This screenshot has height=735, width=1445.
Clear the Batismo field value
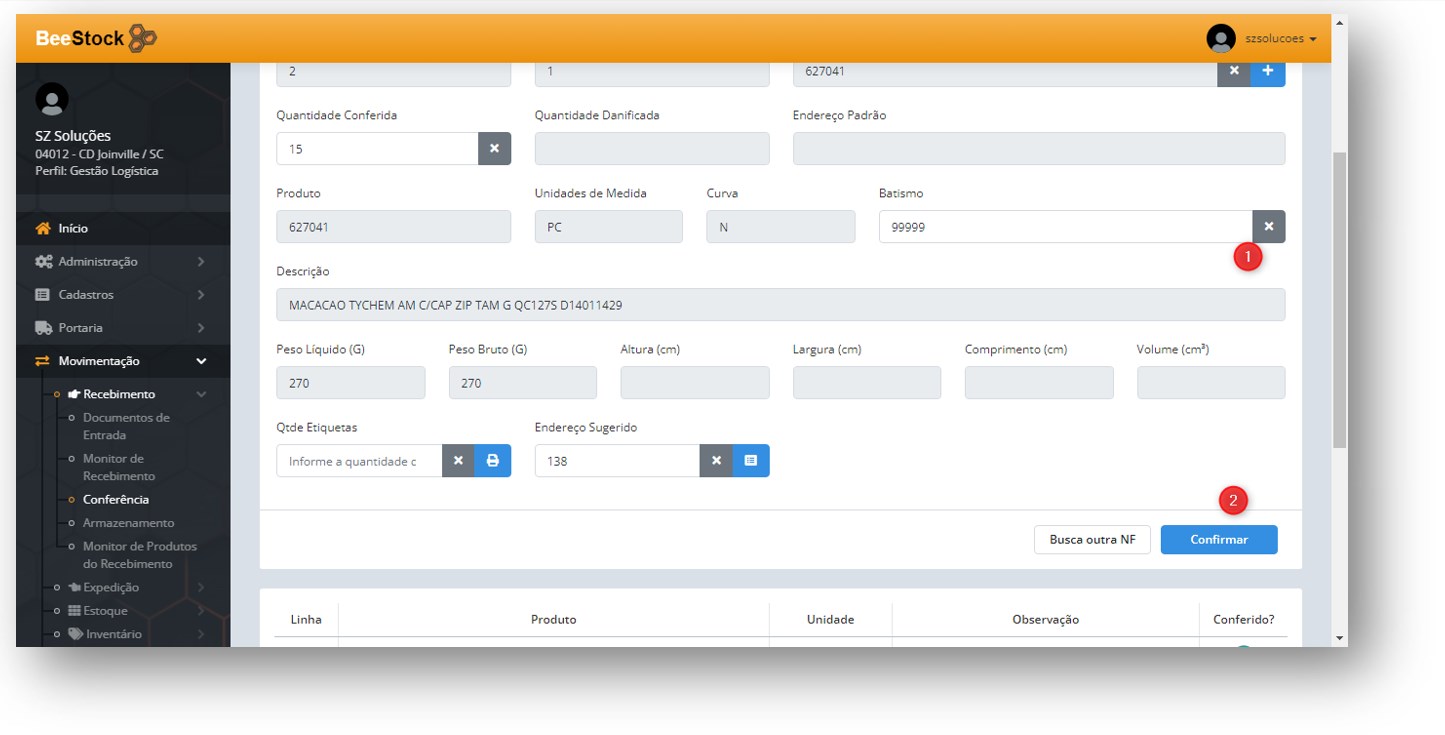tap(1268, 227)
